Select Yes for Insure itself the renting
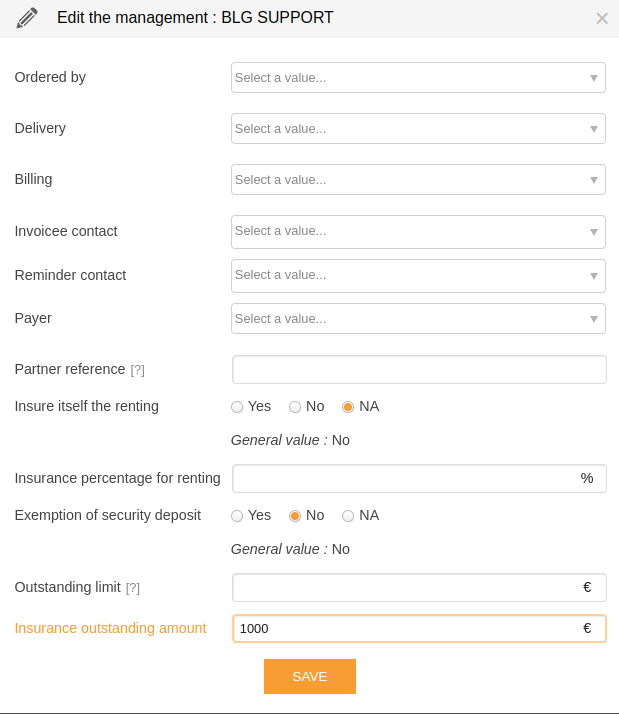Image resolution: width=619 pixels, height=714 pixels. click(237, 407)
